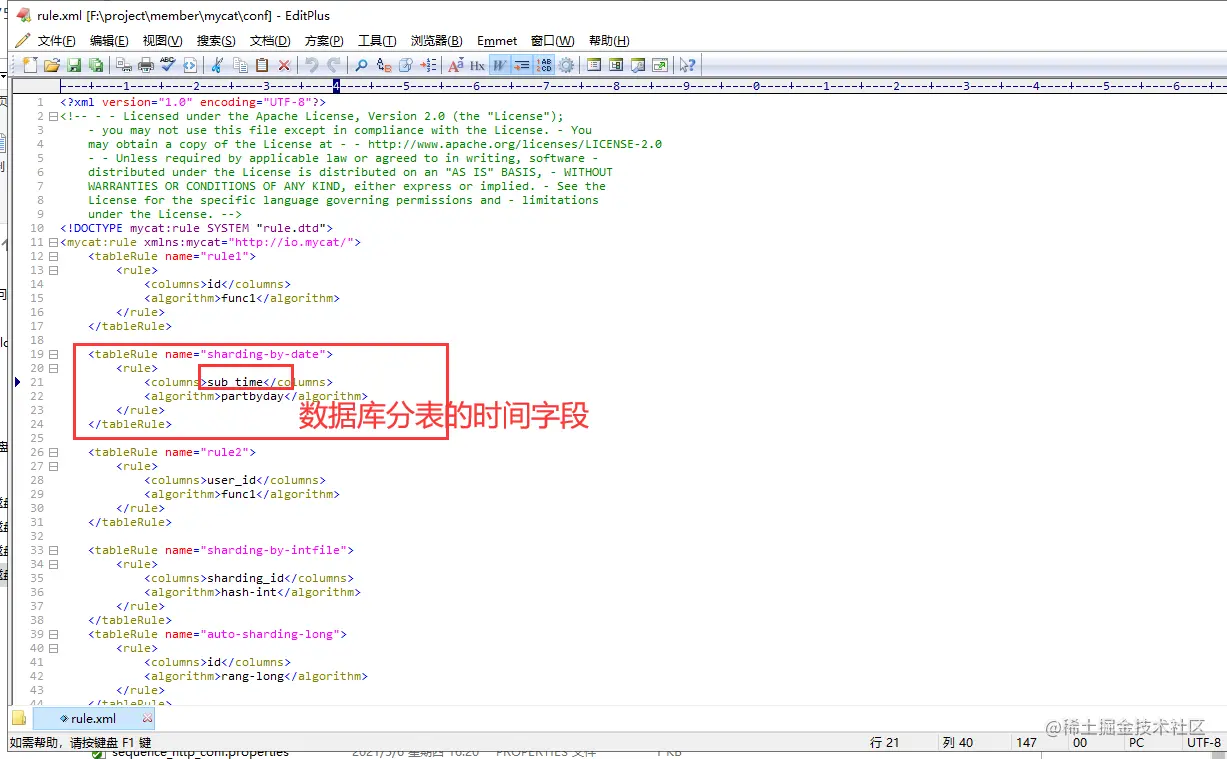Screen dimensions: 1227x759
Task: Click the PC line-ending status field
Action: click(x=1136, y=743)
